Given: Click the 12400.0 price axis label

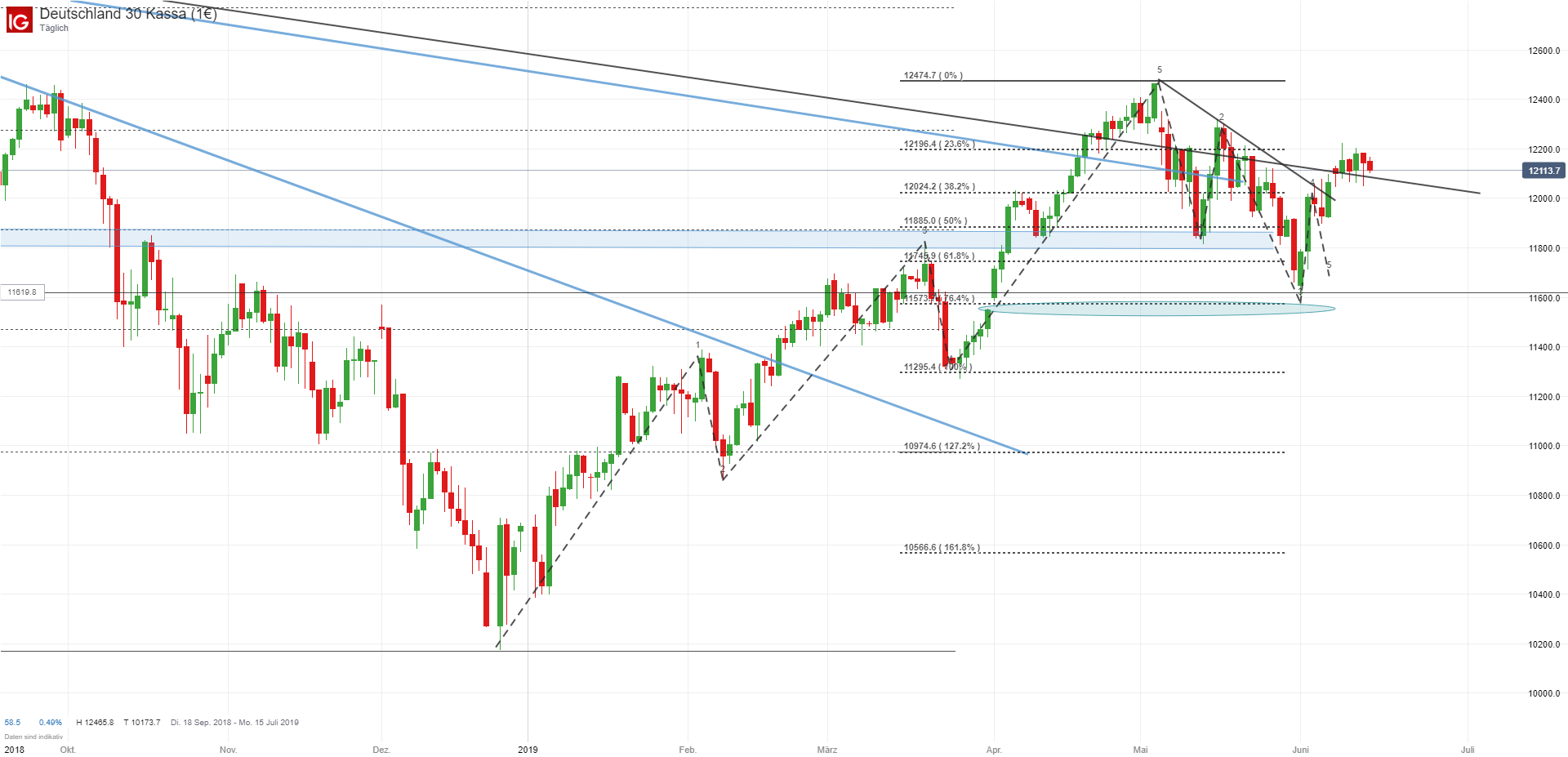Looking at the screenshot, I should tap(1544, 100).
